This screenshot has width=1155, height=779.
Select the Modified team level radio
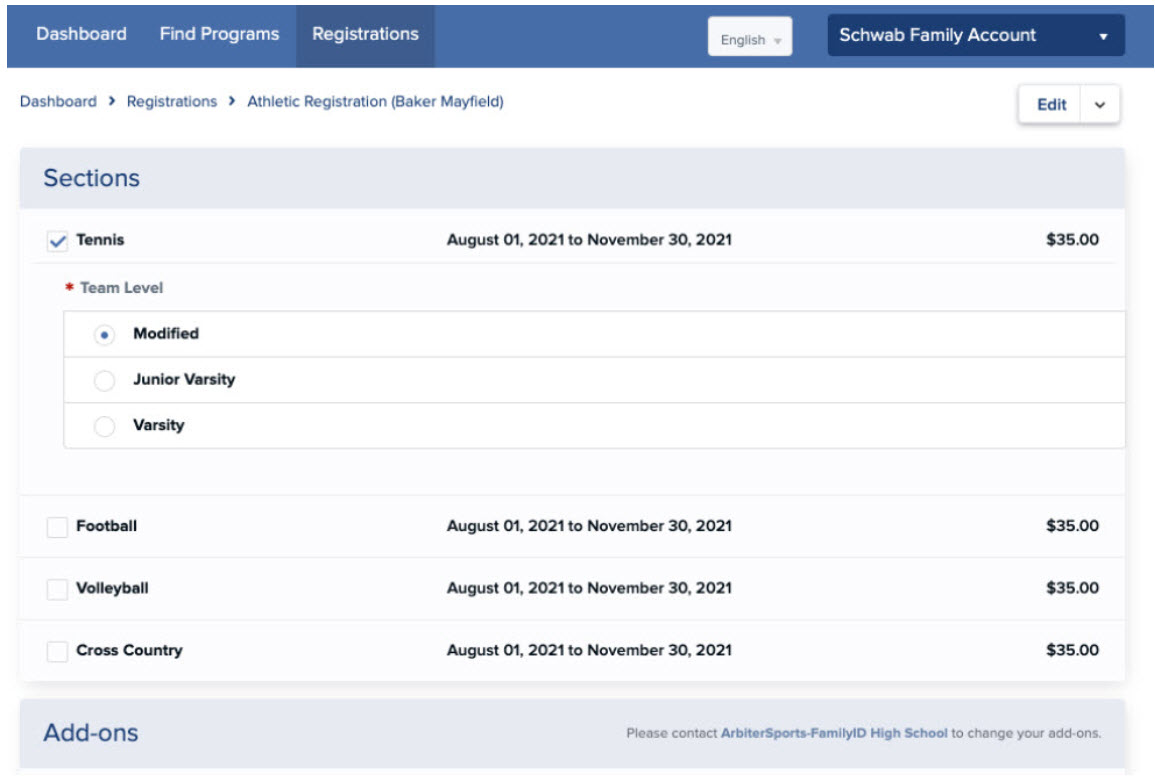pyautogui.click(x=105, y=335)
